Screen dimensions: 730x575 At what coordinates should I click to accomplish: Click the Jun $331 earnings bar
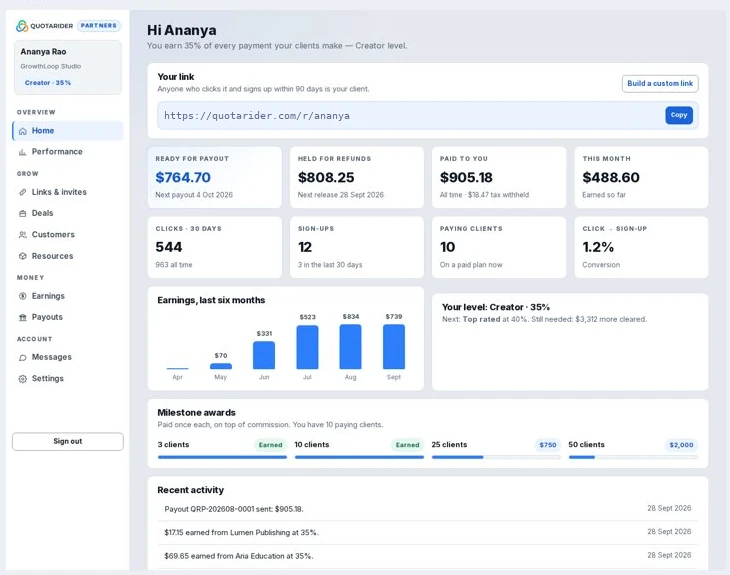coord(264,355)
